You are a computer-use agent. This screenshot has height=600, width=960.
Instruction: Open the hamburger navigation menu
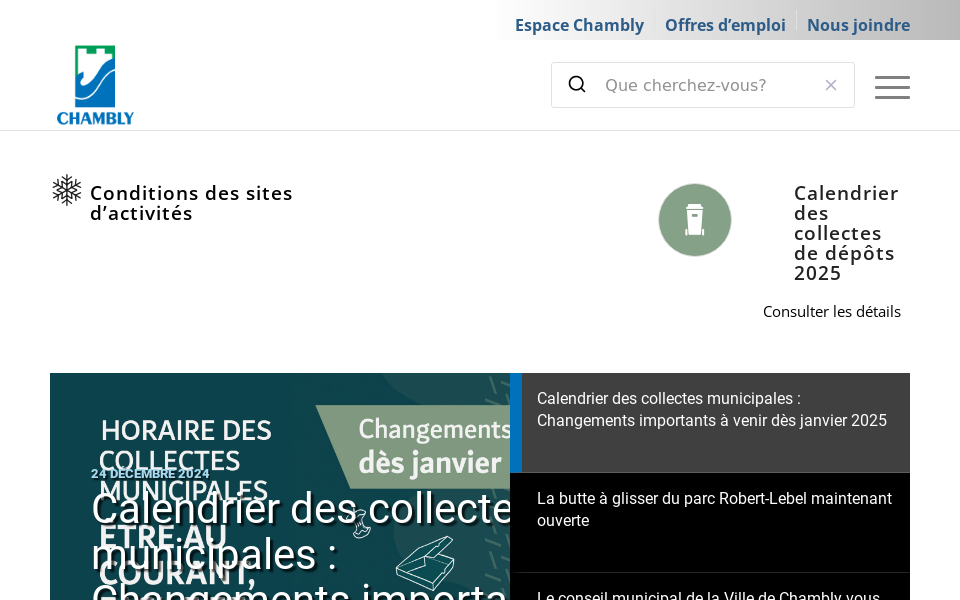pos(892,87)
